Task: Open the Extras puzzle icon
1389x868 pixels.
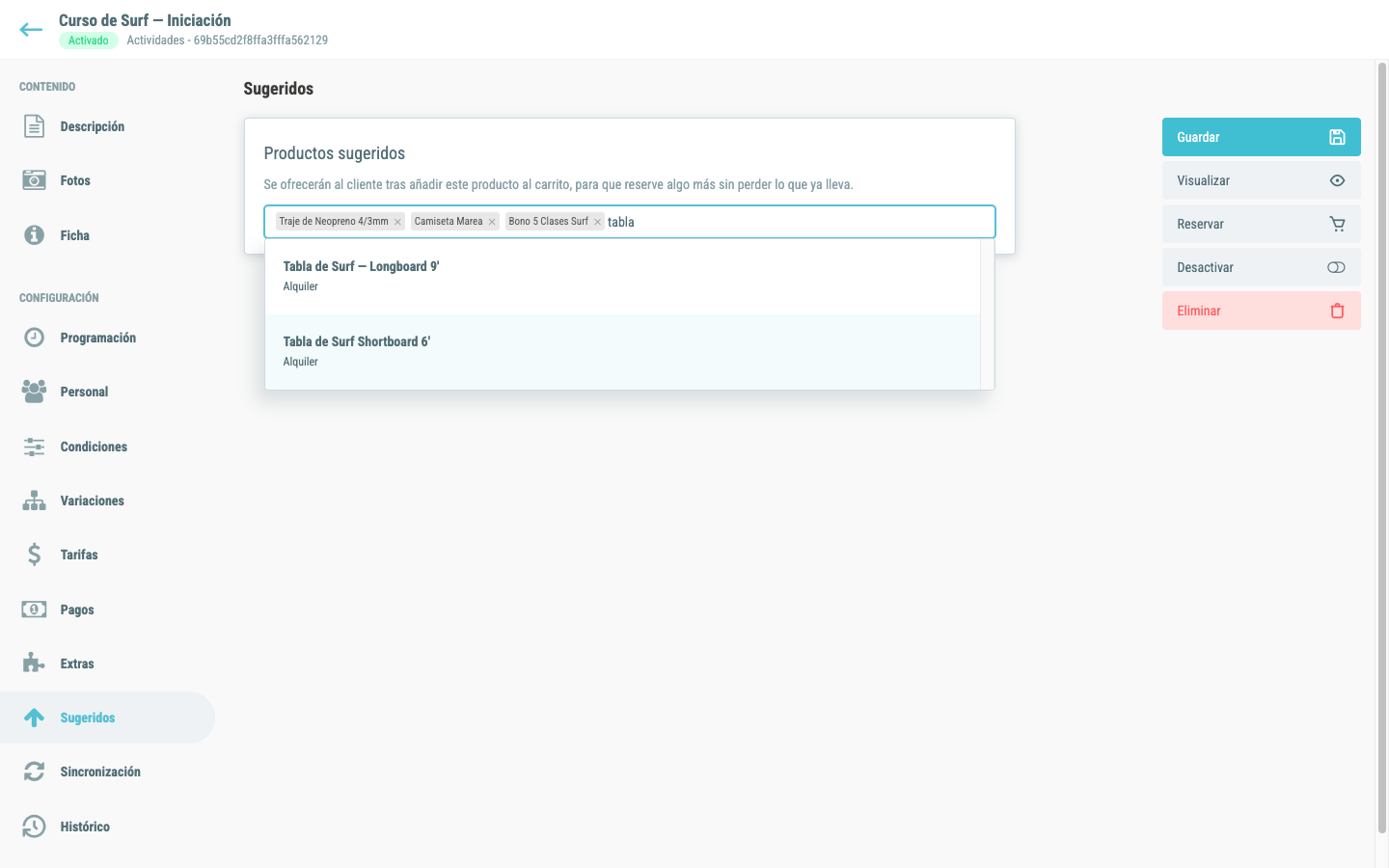Action: (x=34, y=664)
